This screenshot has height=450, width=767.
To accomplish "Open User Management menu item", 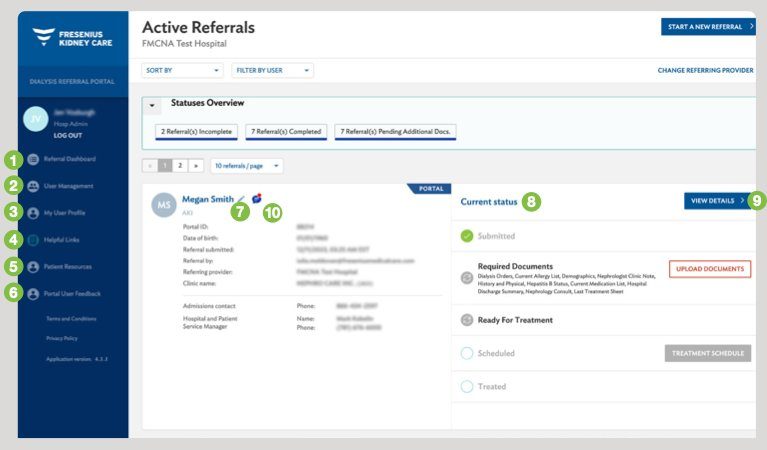I will click(x=68, y=186).
